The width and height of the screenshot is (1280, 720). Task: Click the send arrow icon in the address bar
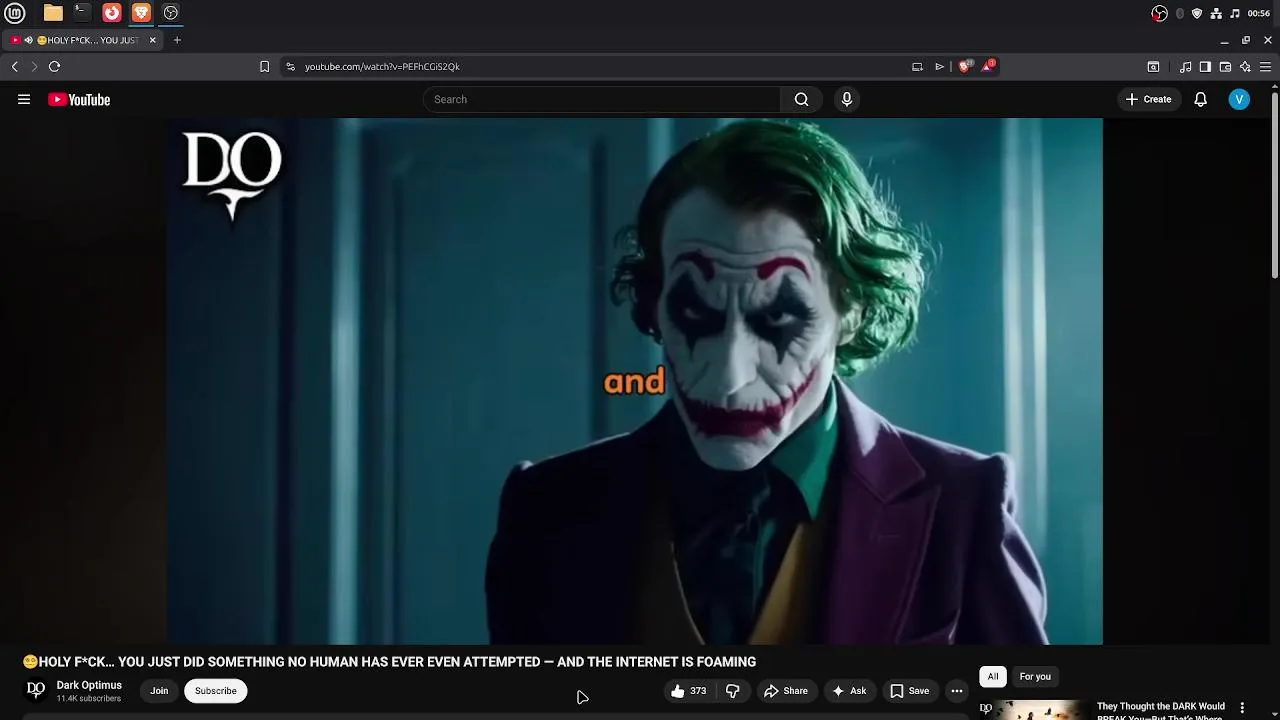(x=940, y=66)
